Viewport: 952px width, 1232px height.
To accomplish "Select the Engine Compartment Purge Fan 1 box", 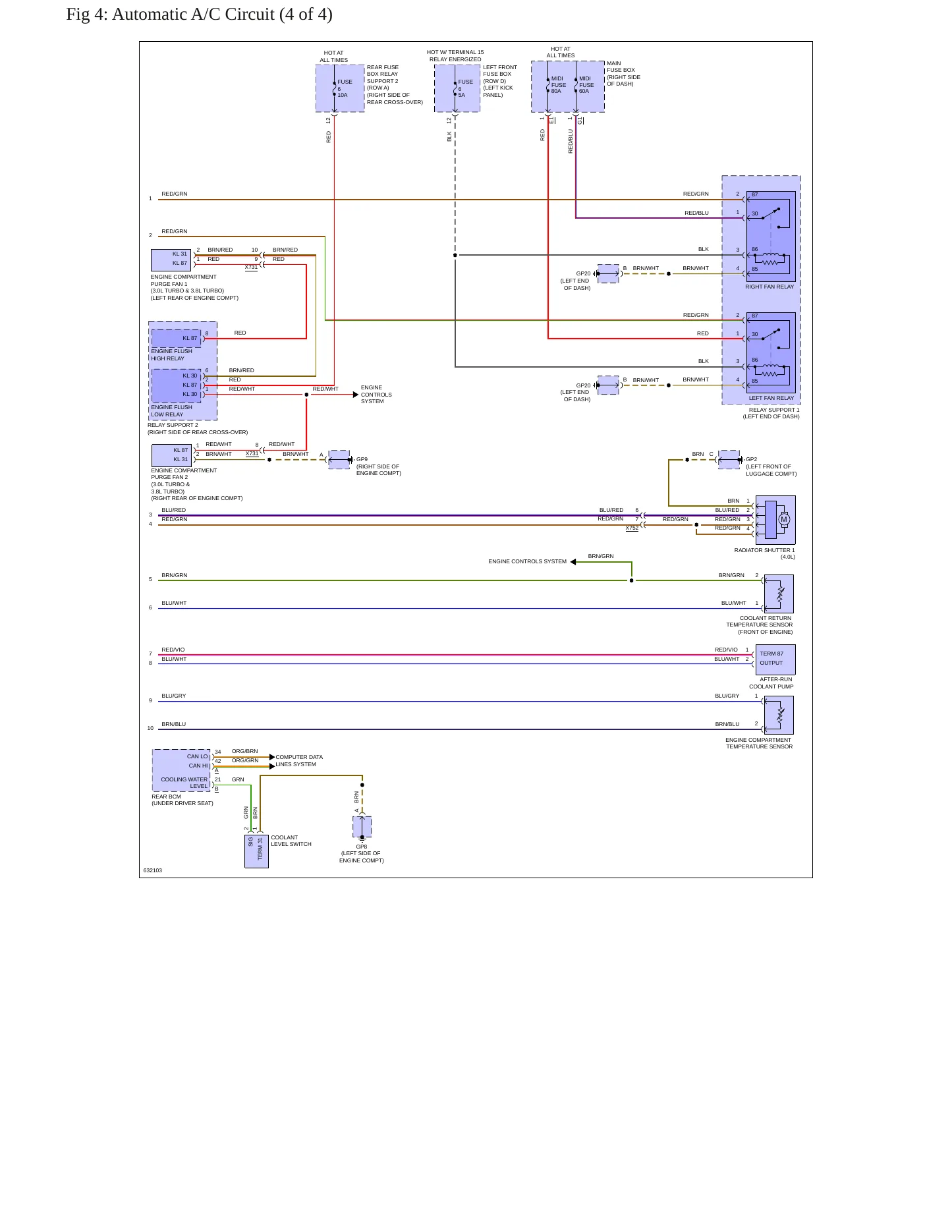I will [171, 260].
